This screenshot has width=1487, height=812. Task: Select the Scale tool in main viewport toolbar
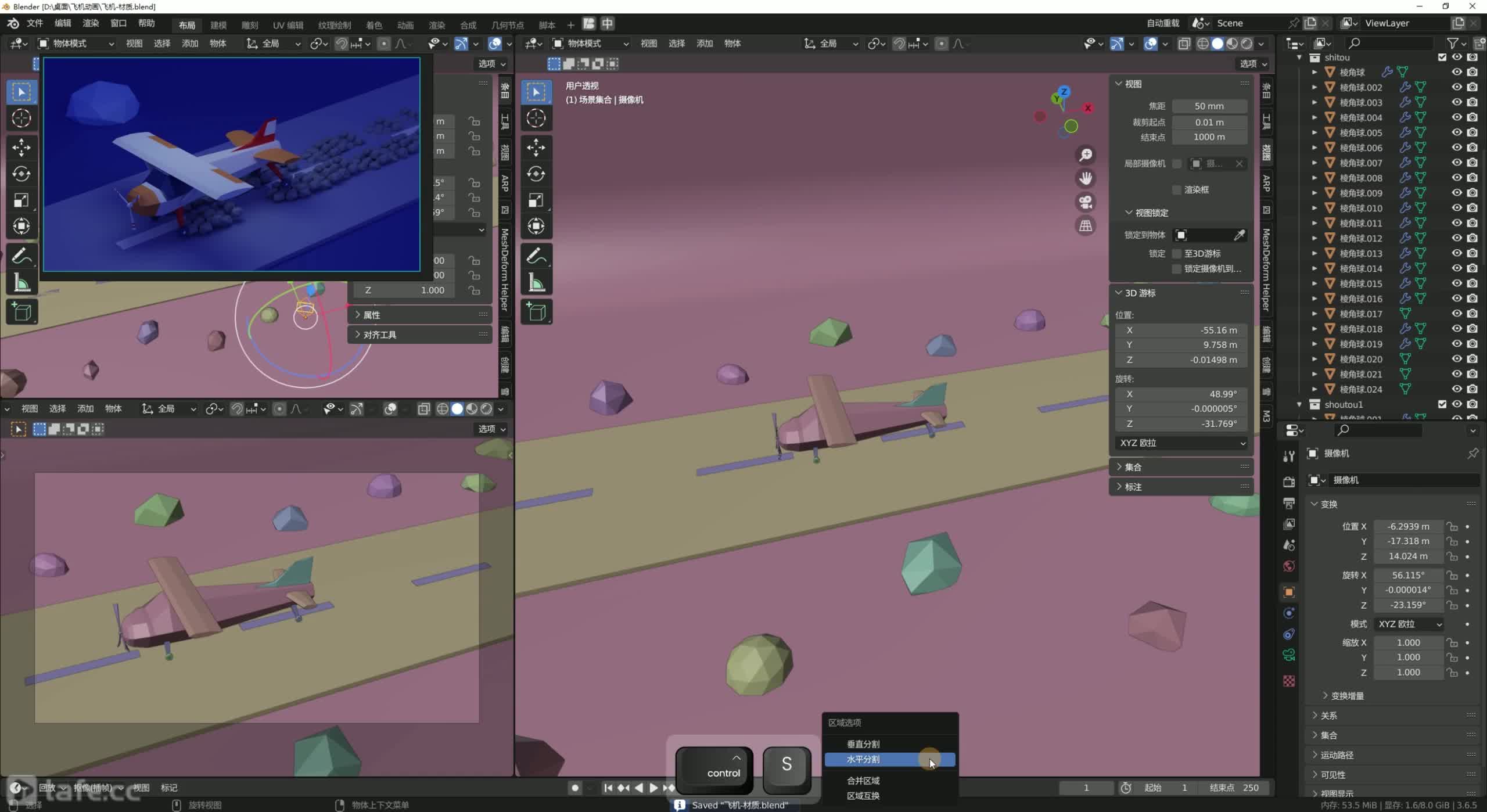pyautogui.click(x=536, y=200)
